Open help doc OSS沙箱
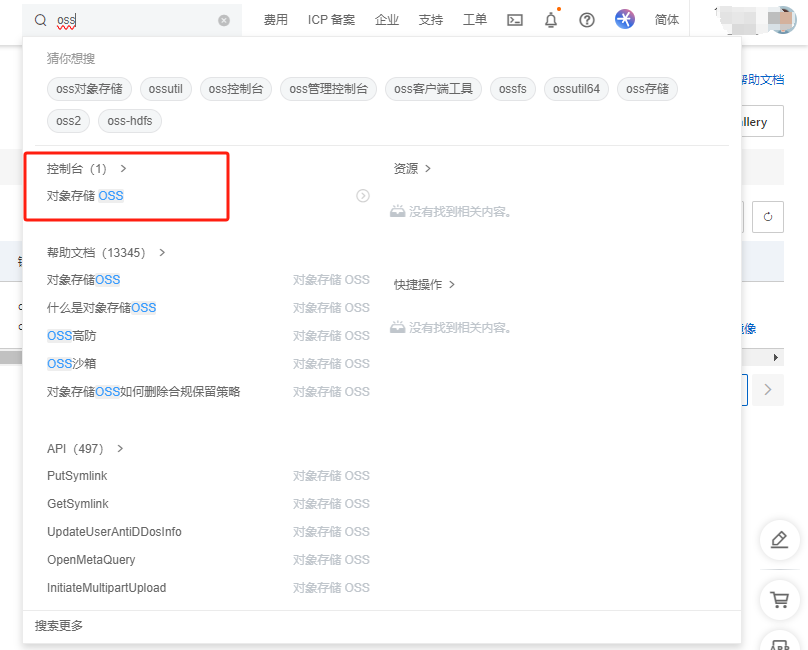This screenshot has width=808, height=650. [72, 363]
